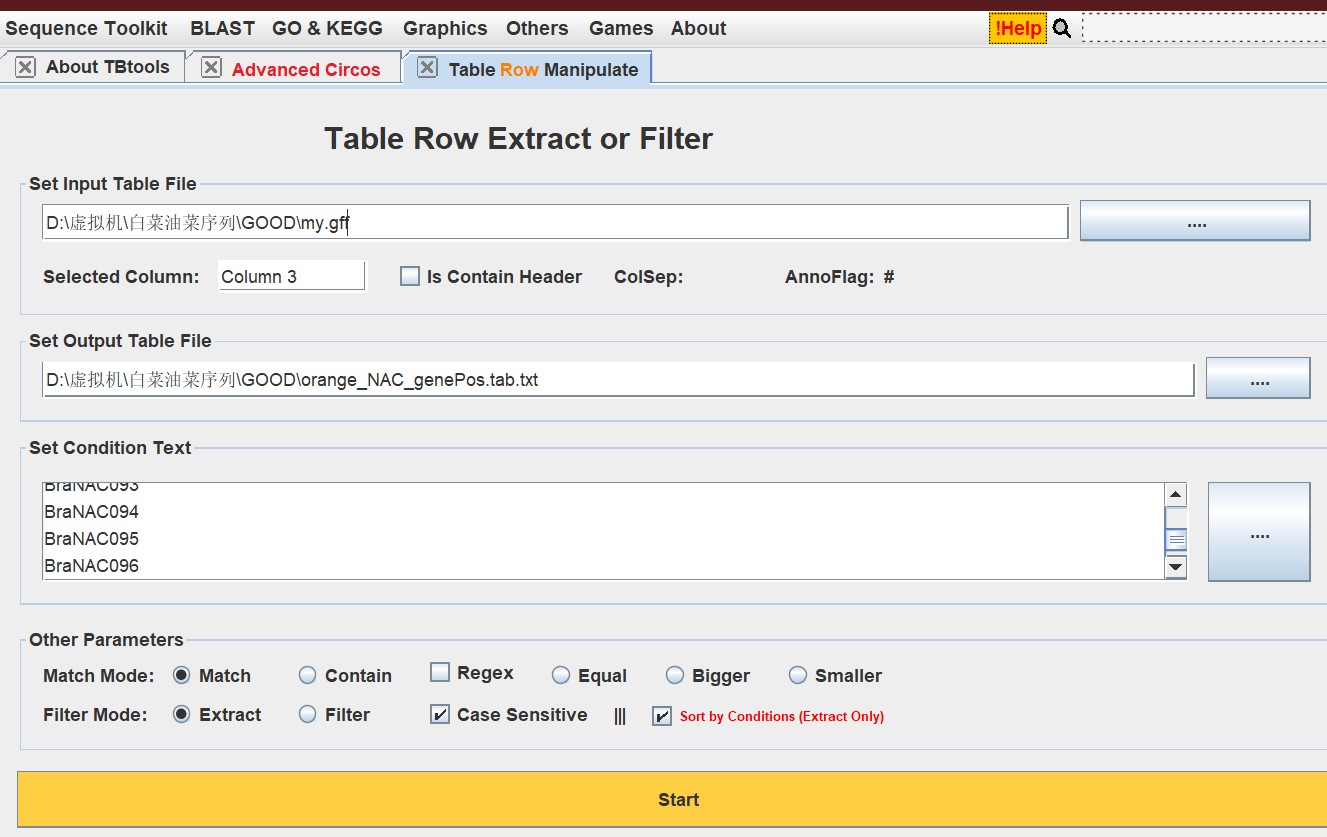Click BraNAC094 in the condition text
This screenshot has width=1327, height=837.
(x=92, y=512)
